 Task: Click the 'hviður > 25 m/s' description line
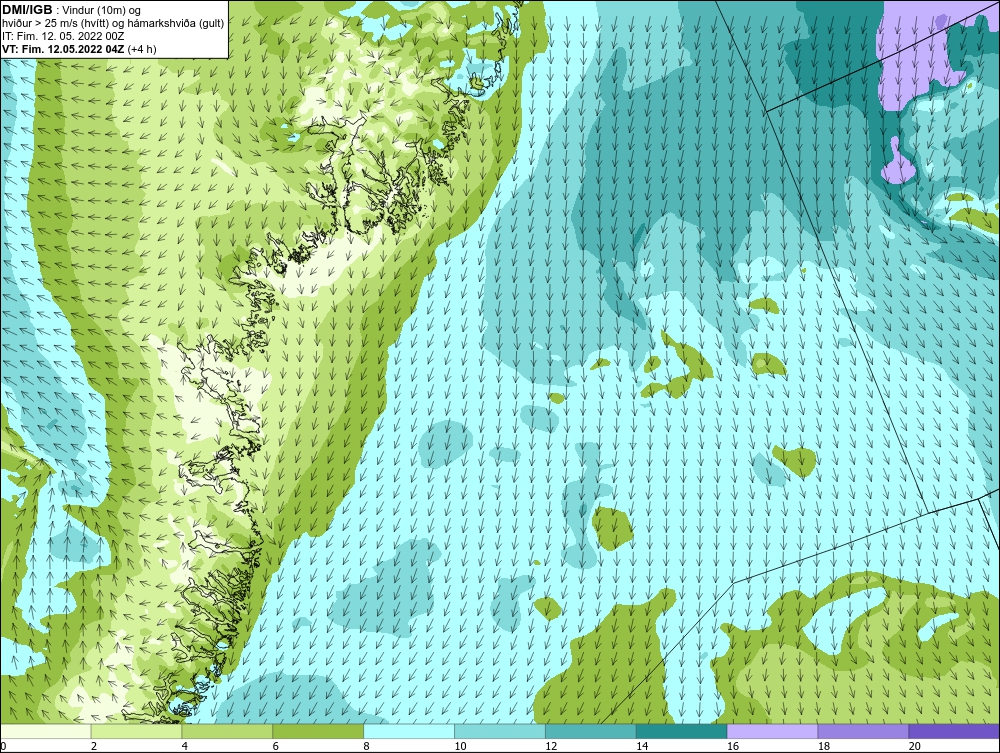coord(113,24)
